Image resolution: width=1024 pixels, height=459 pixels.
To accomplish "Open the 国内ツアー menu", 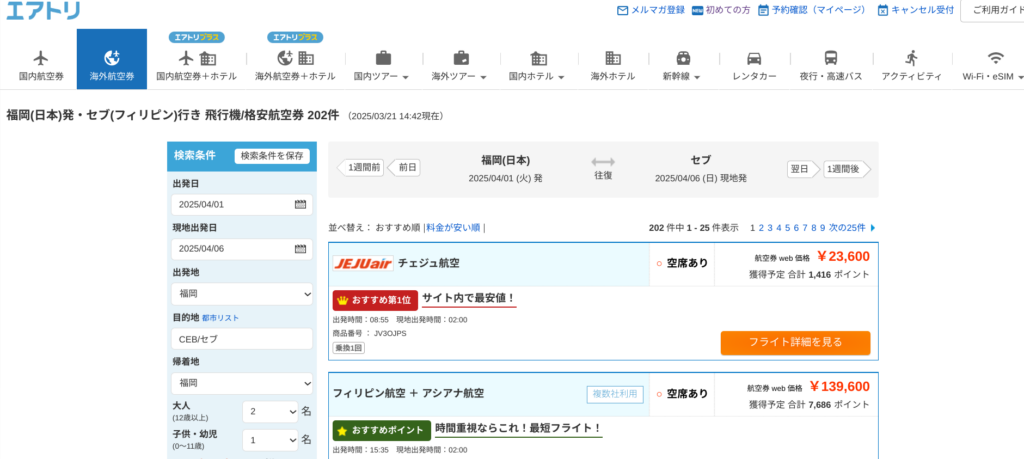I will click(x=383, y=58).
